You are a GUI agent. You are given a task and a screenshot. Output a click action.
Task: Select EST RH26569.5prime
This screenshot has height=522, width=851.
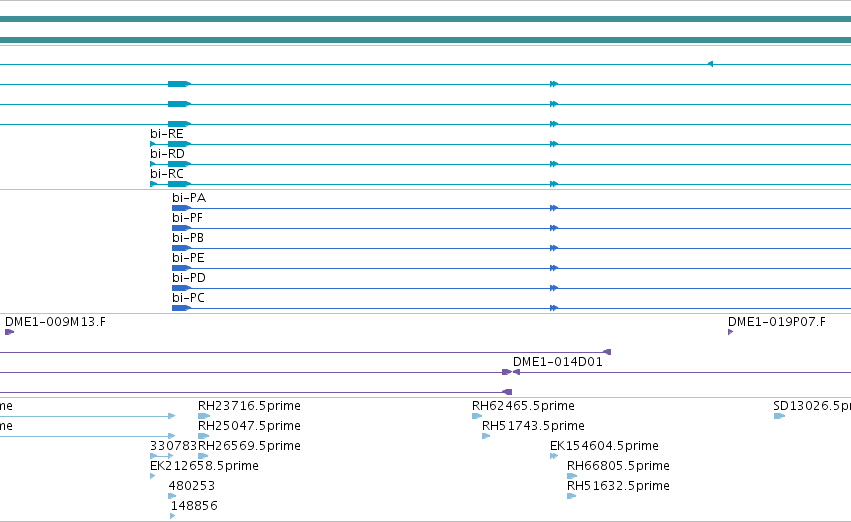249,447
